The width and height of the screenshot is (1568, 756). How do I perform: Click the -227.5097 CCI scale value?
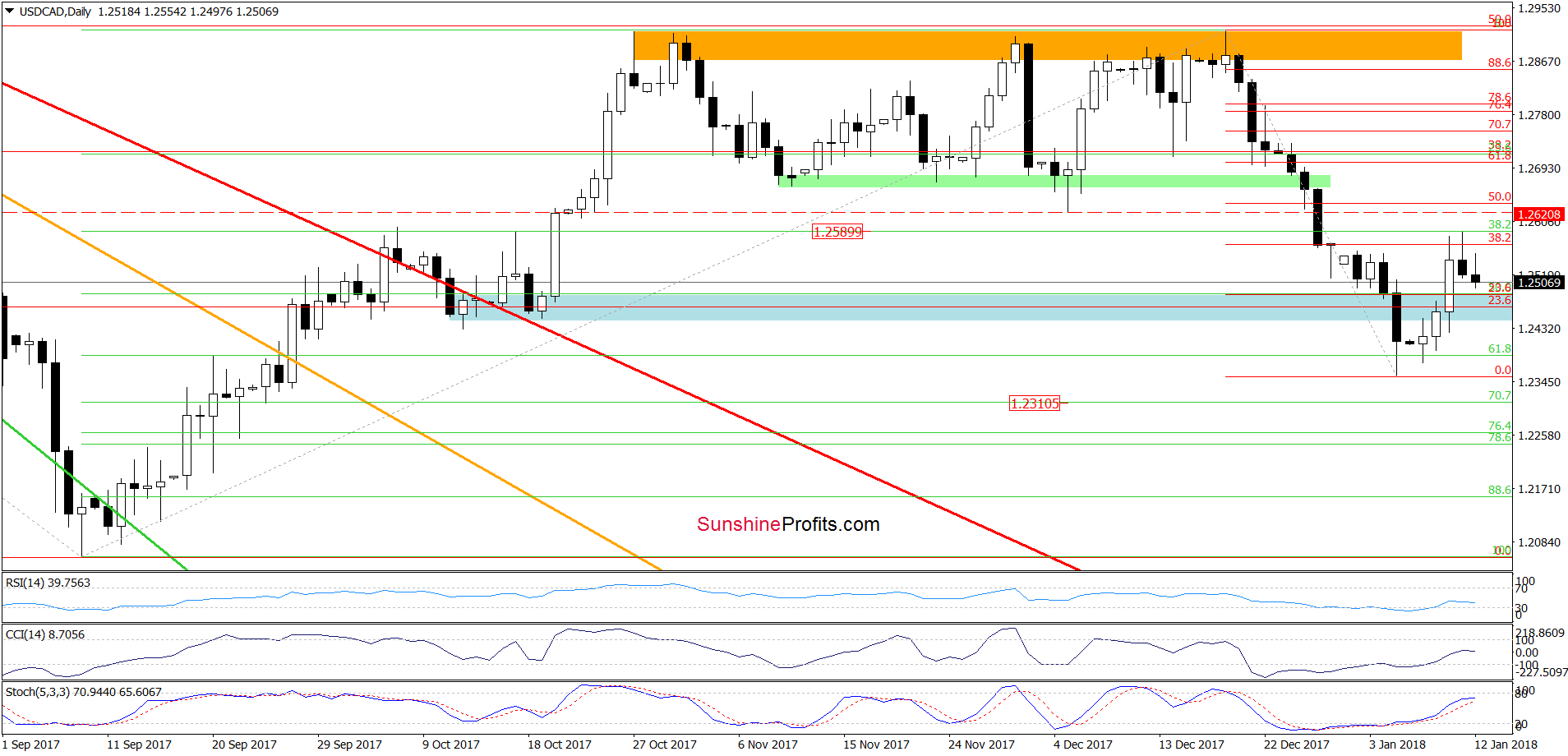pos(1541,672)
